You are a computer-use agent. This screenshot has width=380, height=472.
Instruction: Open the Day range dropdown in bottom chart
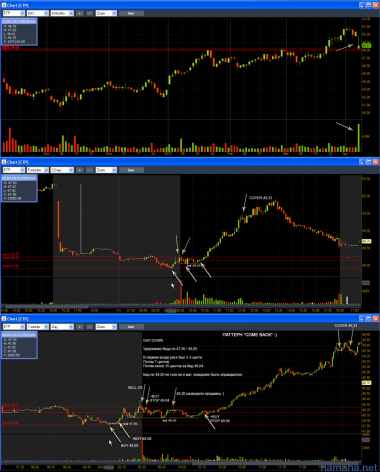[62, 327]
